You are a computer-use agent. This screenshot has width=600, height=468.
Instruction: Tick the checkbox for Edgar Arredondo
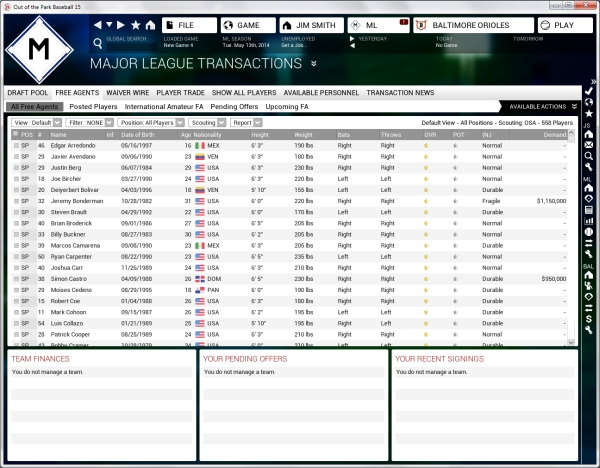pyautogui.click(x=15, y=146)
